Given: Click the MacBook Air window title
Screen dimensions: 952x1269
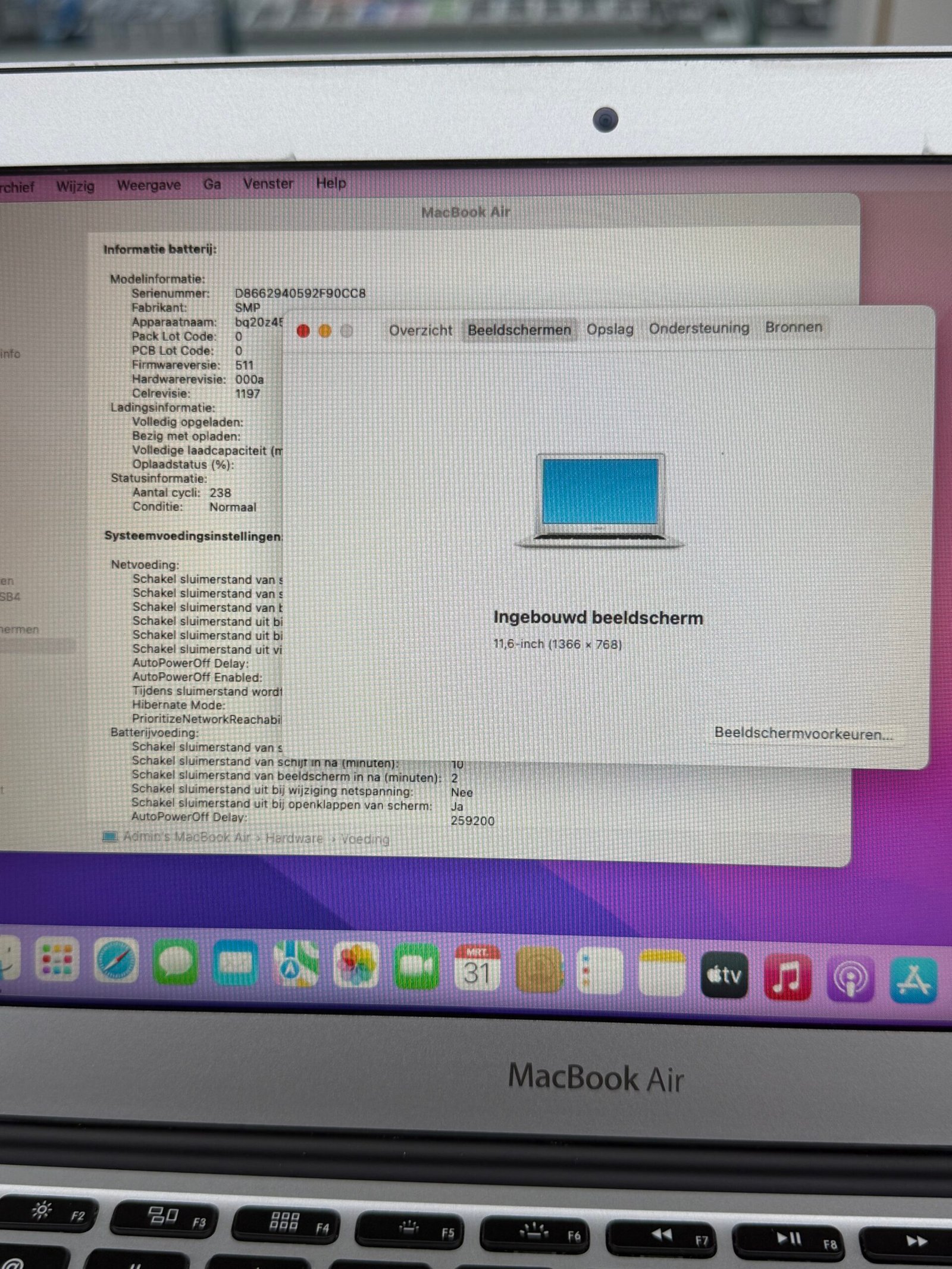Looking at the screenshot, I should pos(466,212).
